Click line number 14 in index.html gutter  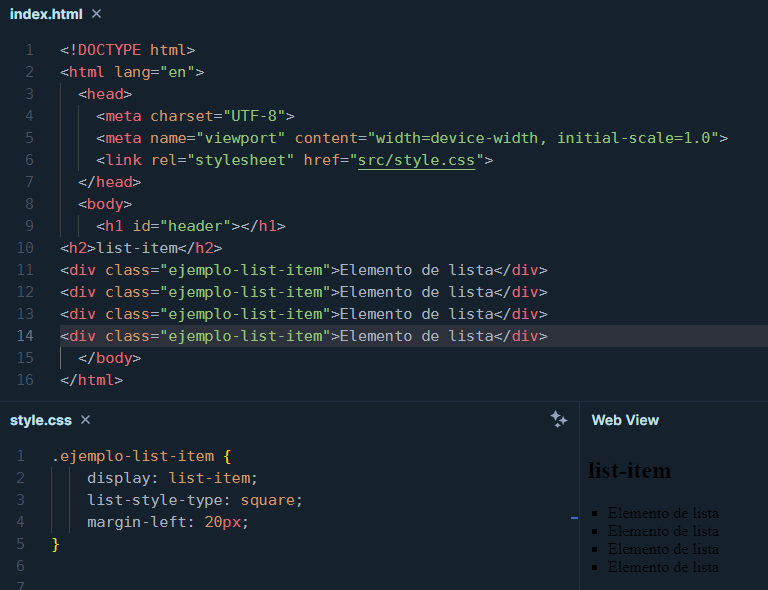(x=25, y=336)
